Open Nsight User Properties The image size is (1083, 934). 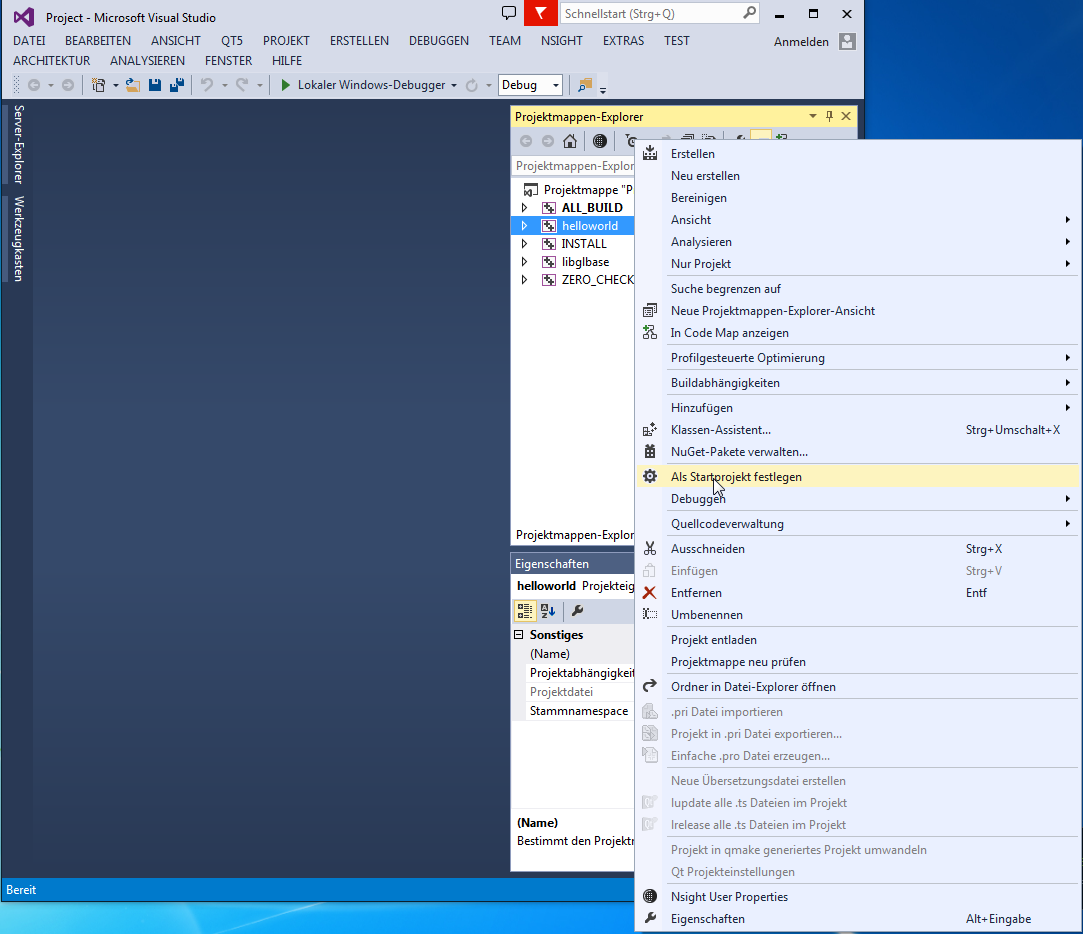857,897
